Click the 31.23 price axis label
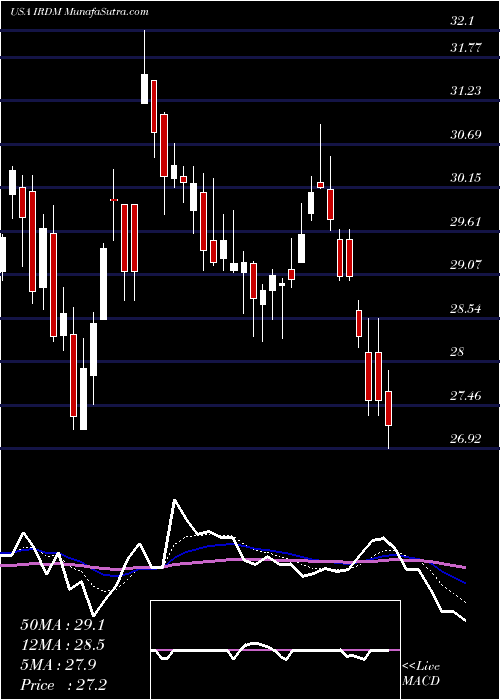The image size is (500, 700). point(466,91)
